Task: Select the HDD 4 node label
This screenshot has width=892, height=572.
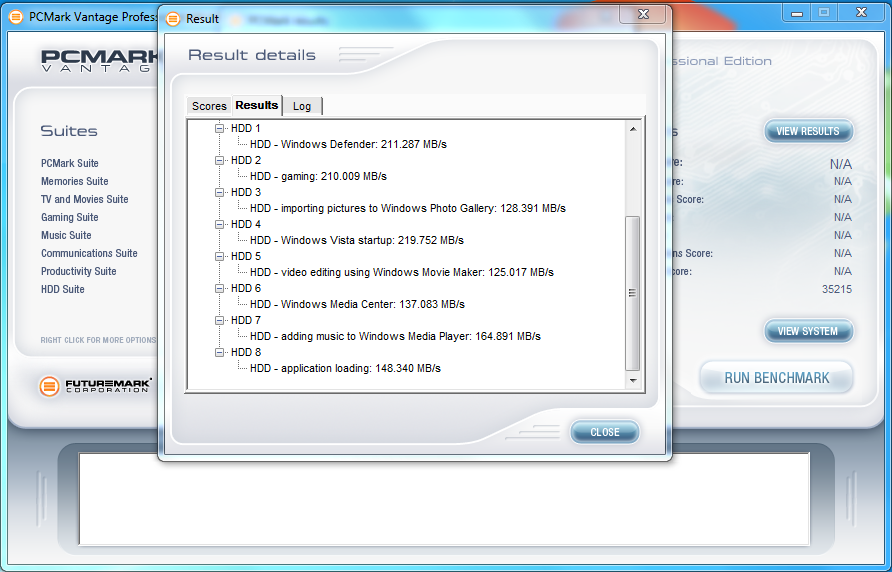Action: tap(246, 224)
